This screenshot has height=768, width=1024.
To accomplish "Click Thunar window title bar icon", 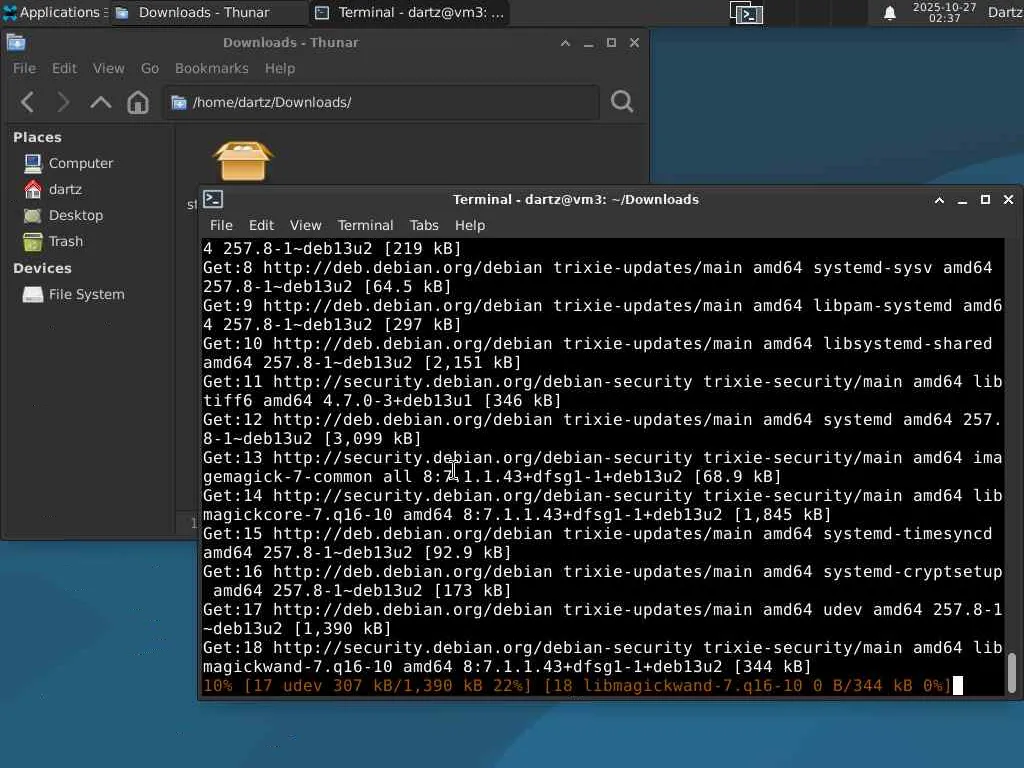I will (x=16, y=42).
